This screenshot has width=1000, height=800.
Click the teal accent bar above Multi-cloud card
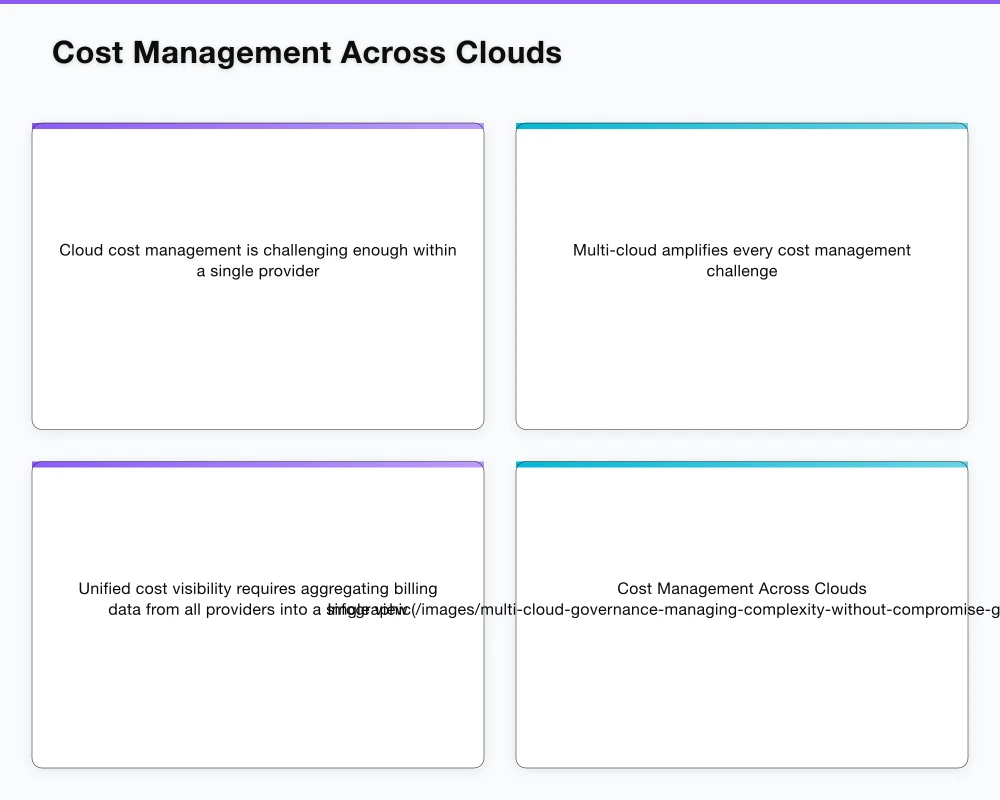pos(741,126)
